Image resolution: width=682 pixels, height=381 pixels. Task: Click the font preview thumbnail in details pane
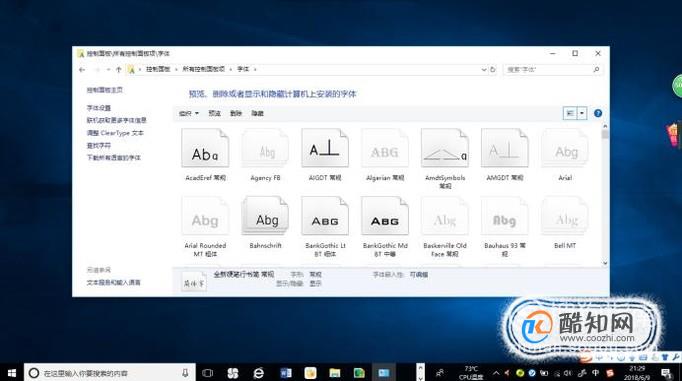(x=194, y=281)
